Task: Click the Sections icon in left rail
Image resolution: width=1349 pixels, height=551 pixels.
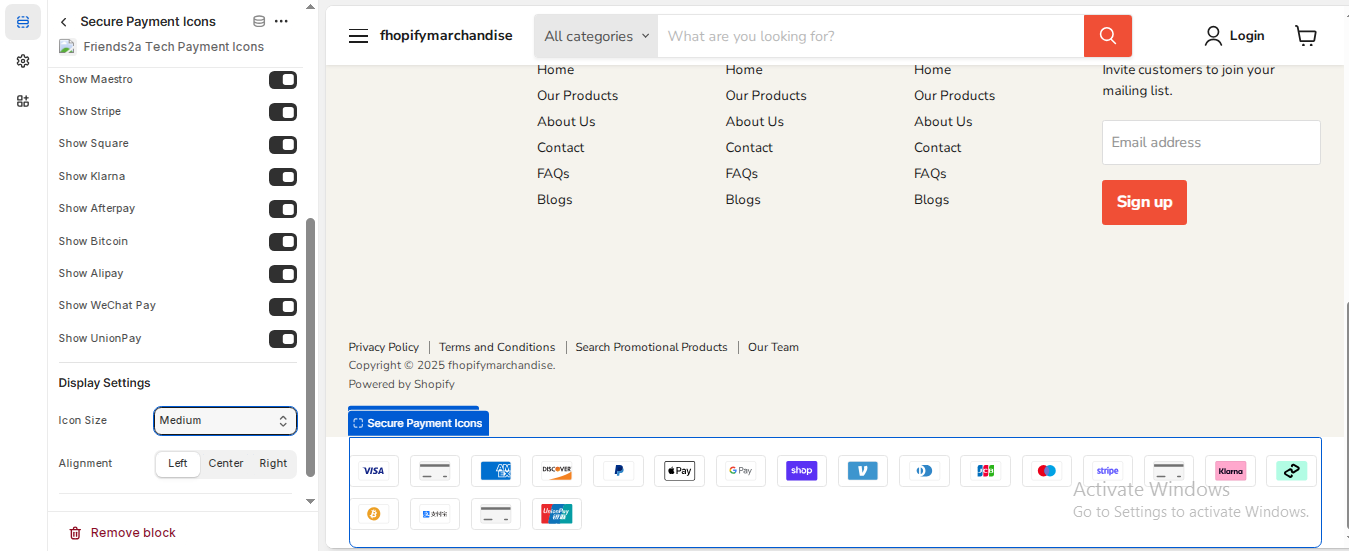Action: click(23, 22)
